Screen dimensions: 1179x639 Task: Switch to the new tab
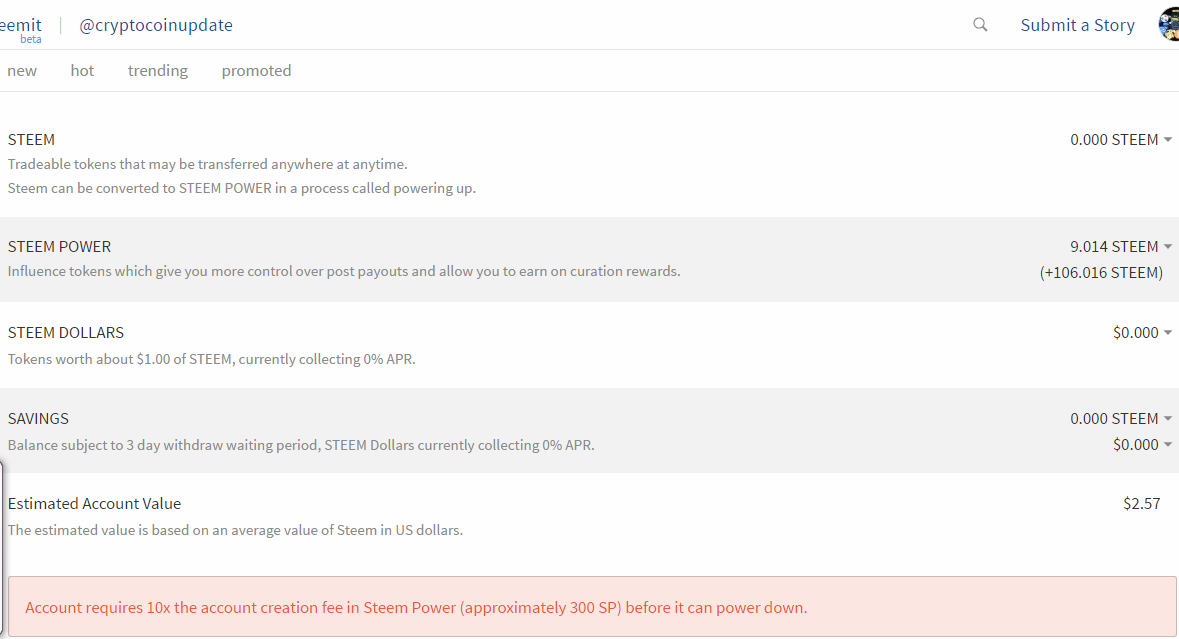(22, 71)
